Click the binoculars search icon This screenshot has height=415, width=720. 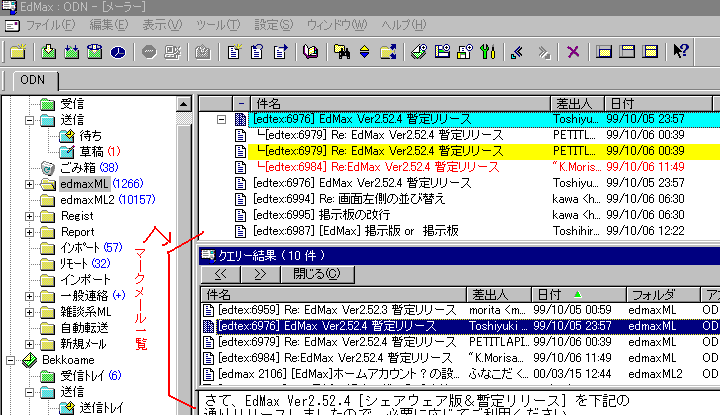pyautogui.click(x=343, y=52)
